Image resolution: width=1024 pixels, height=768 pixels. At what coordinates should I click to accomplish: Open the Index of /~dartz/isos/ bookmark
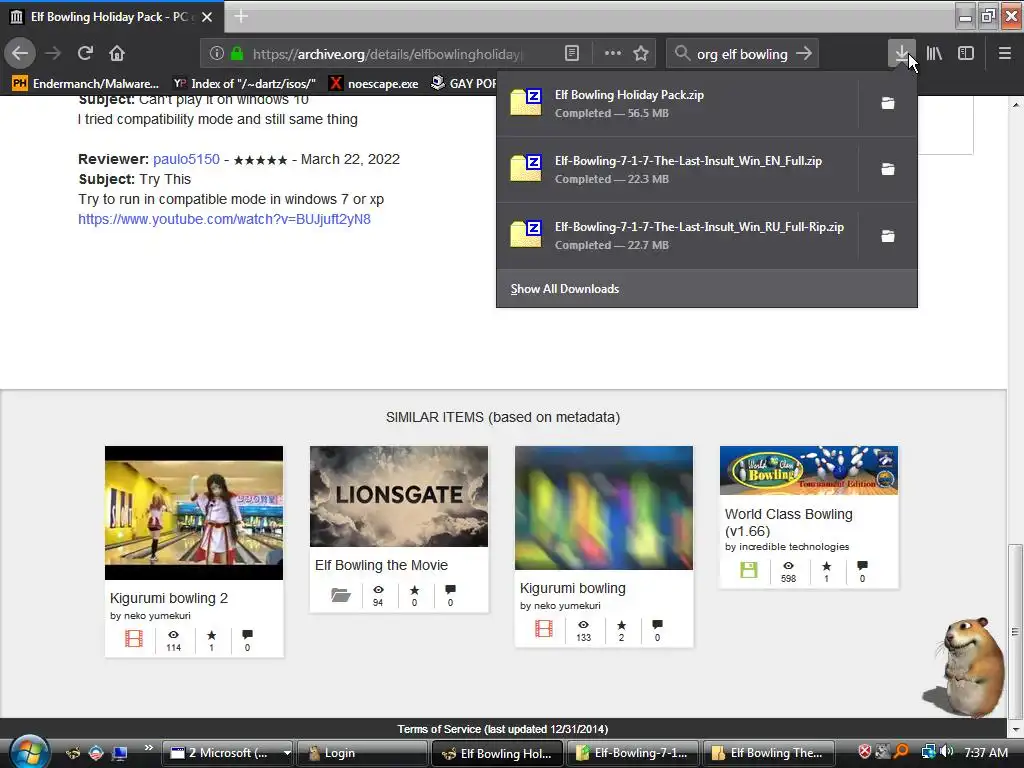coord(245,84)
